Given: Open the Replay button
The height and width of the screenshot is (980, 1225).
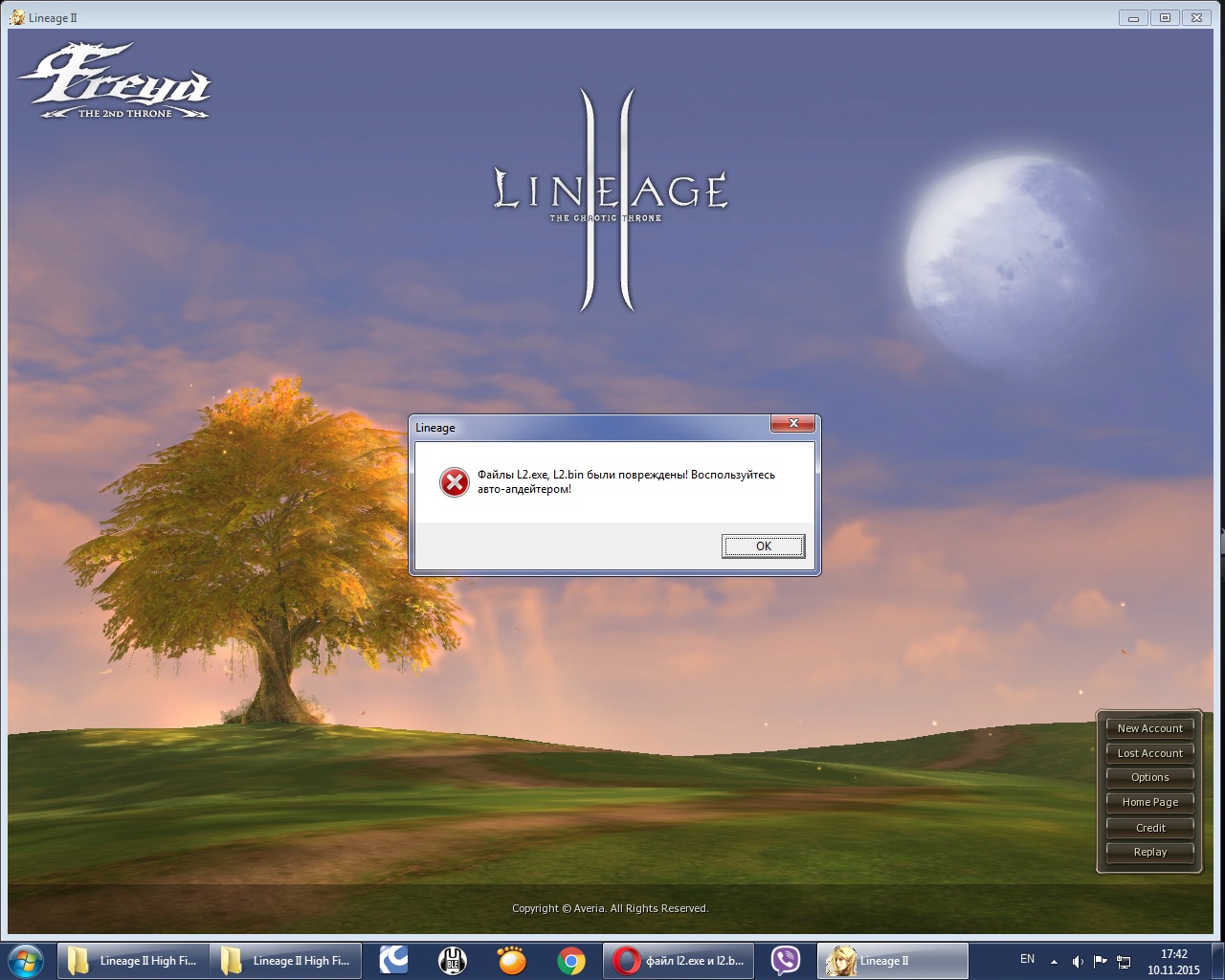Looking at the screenshot, I should (x=1149, y=852).
